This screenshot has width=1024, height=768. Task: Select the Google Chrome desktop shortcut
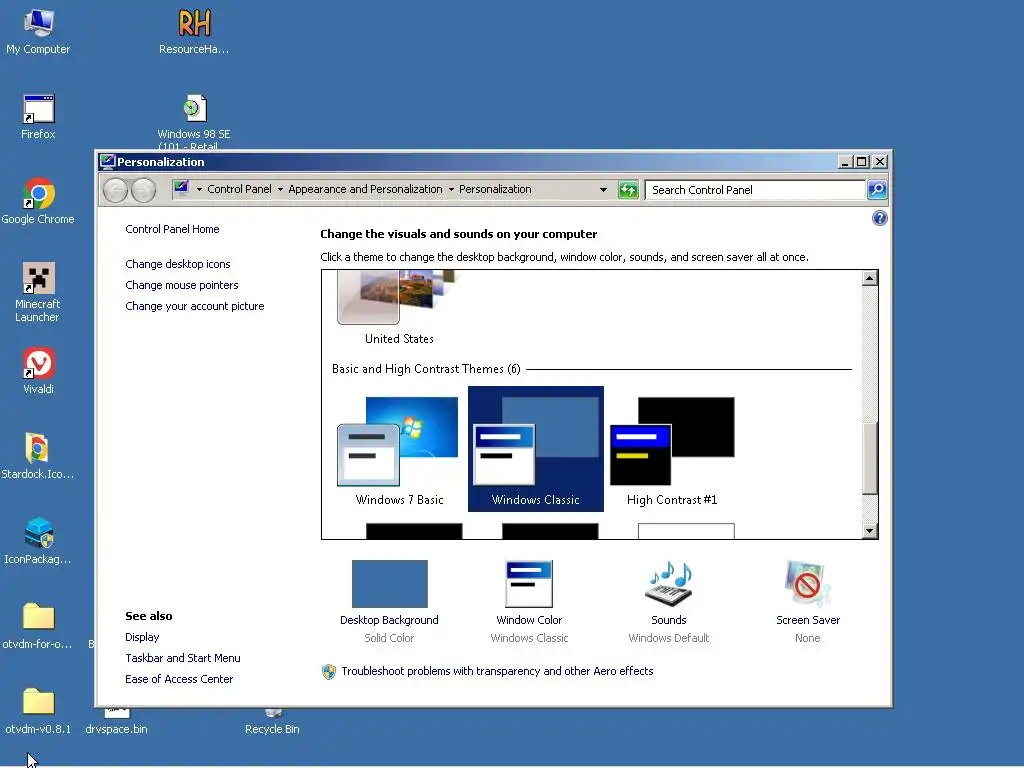(x=38, y=201)
